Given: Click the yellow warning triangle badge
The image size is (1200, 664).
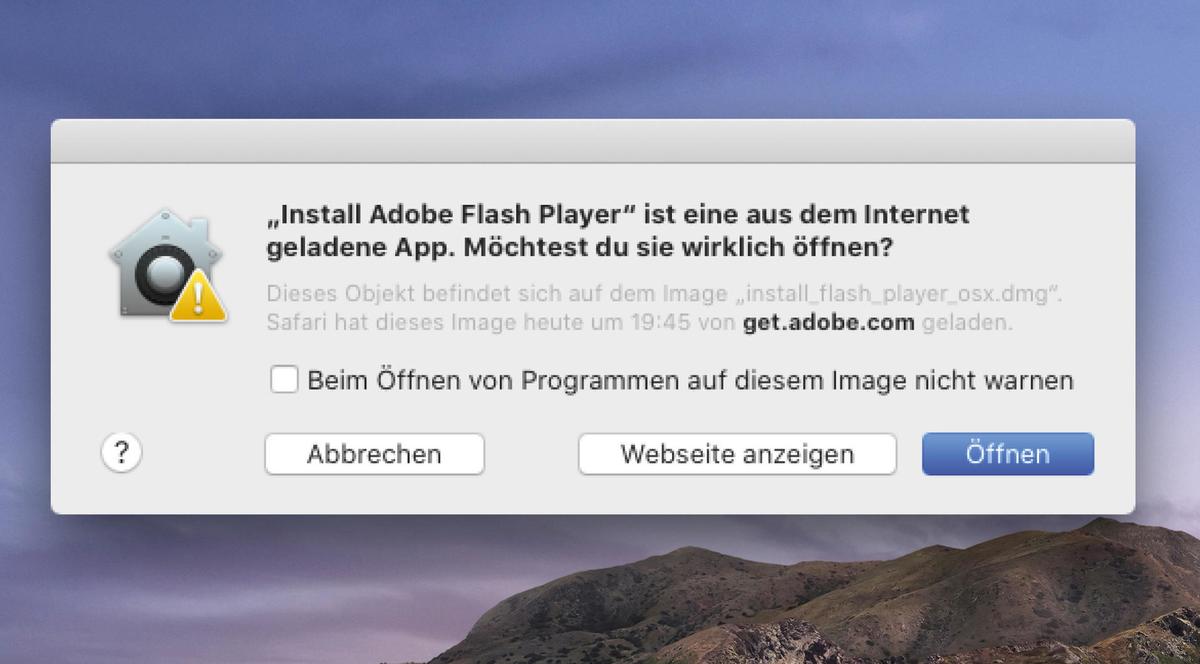Looking at the screenshot, I should [198, 295].
